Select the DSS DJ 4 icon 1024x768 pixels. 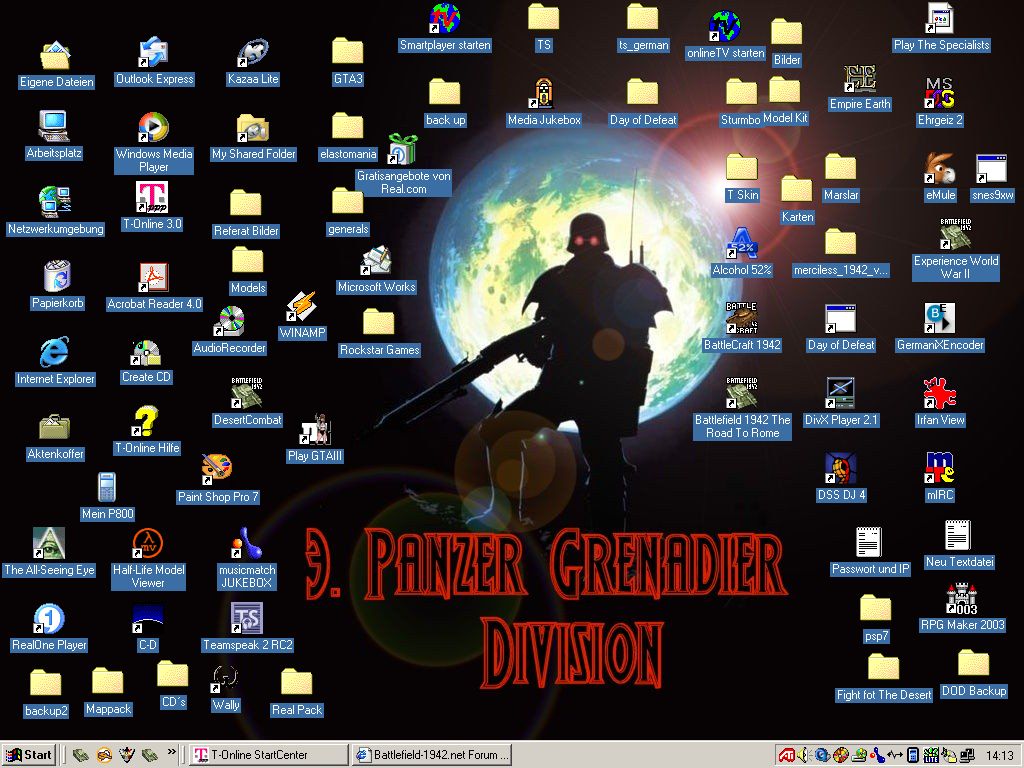(x=841, y=469)
